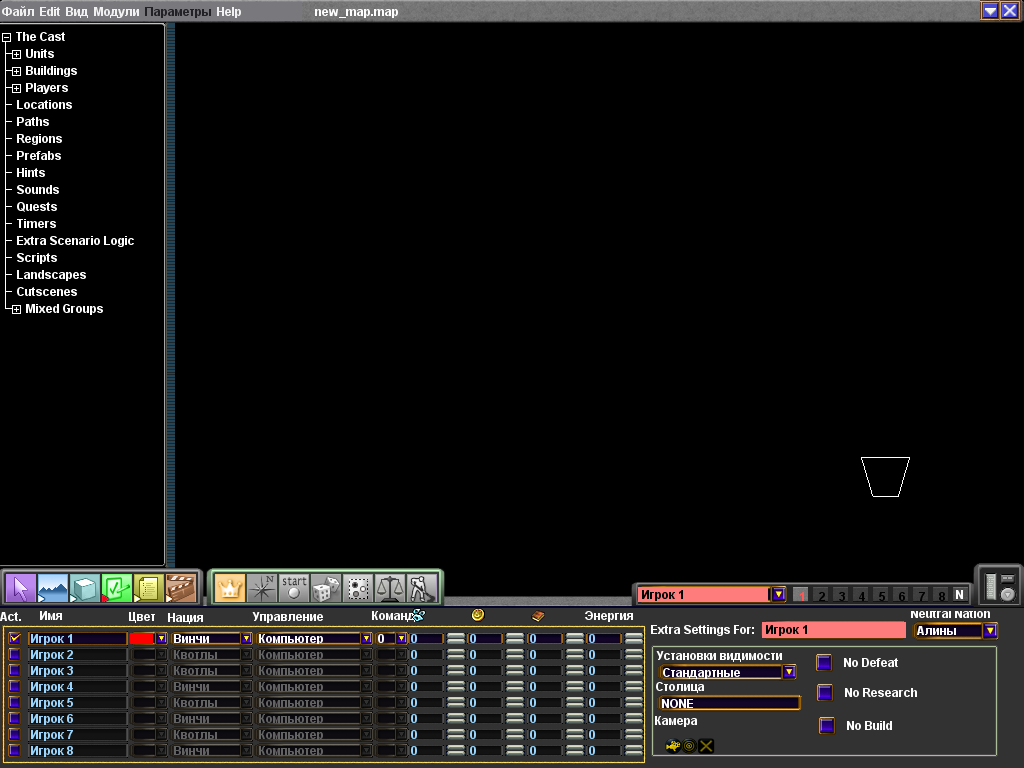Select Landscapes in the tree
This screenshot has height=768, width=1024.
coord(51,275)
